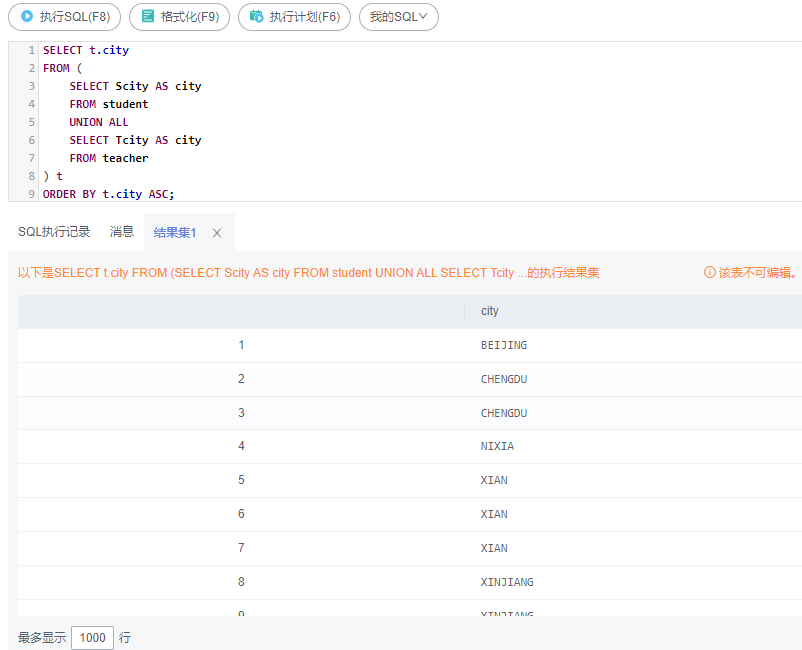Click the plan icon beside 执行计划
Screen dimensions: 802x650
click(x=256, y=16)
